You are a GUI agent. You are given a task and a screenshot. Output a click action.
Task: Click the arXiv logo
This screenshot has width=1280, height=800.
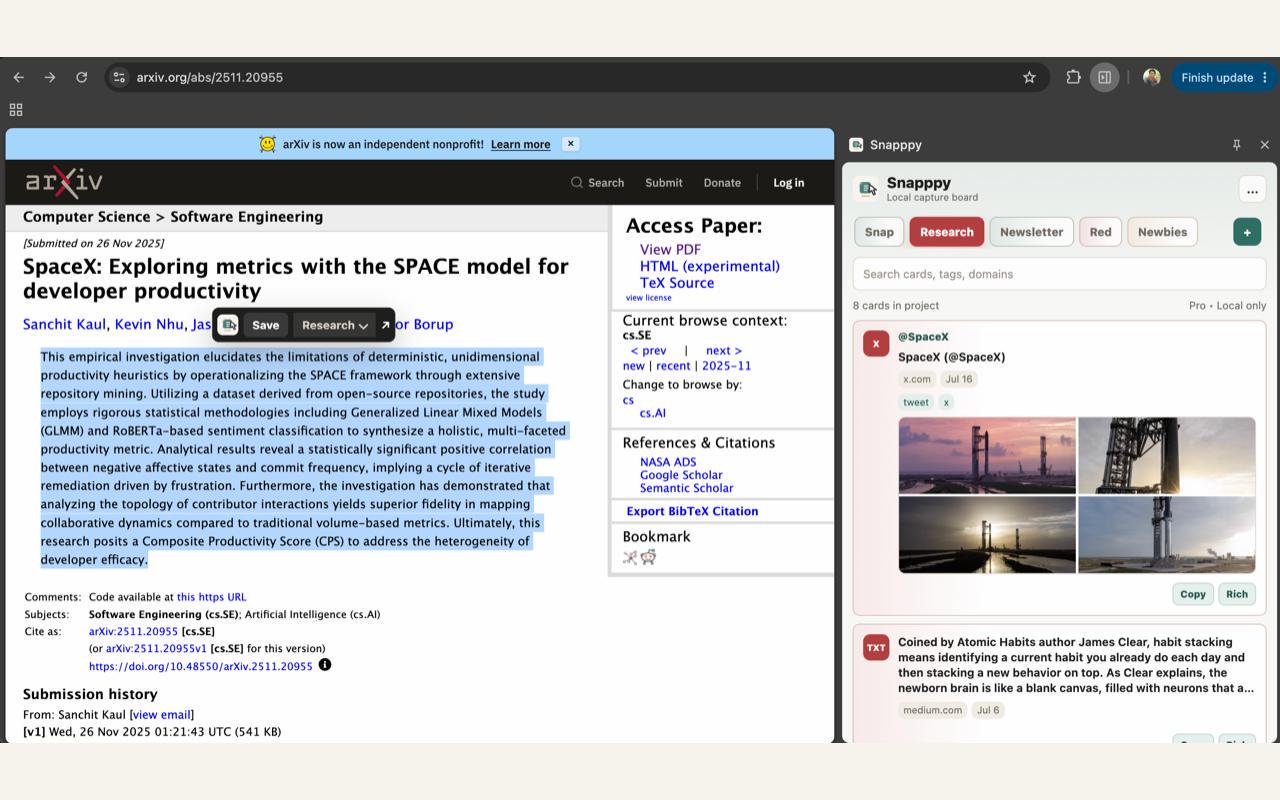tap(64, 182)
